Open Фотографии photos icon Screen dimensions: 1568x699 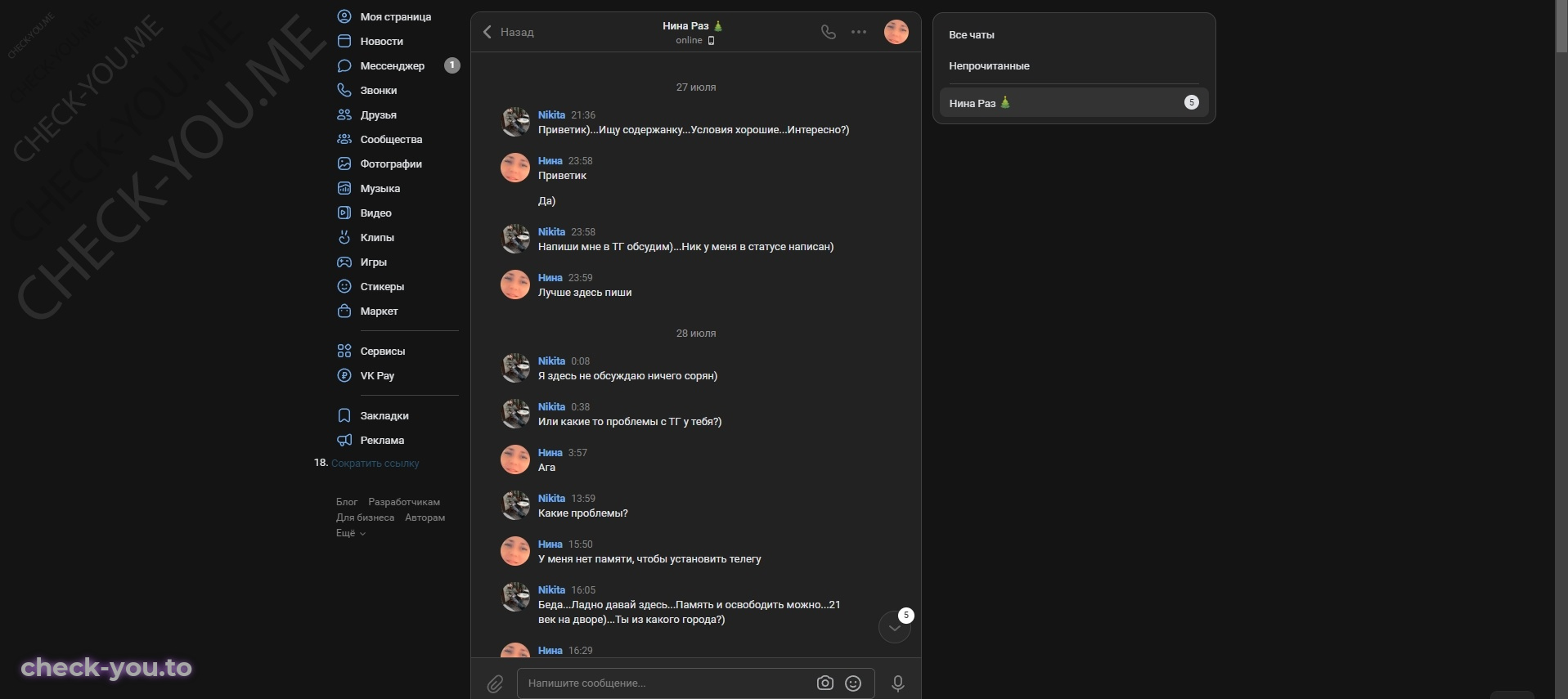coord(344,164)
